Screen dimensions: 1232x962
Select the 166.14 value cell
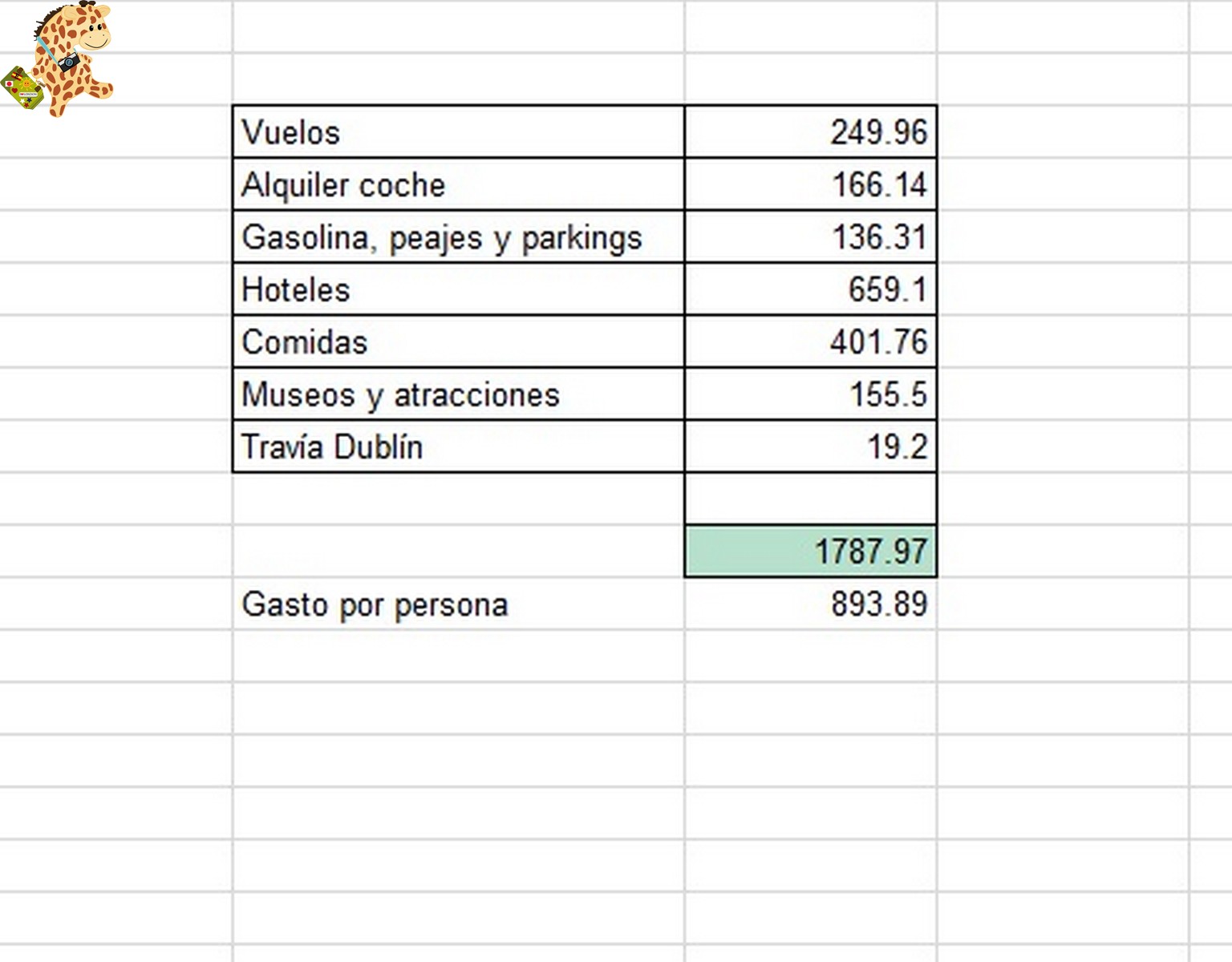810,185
